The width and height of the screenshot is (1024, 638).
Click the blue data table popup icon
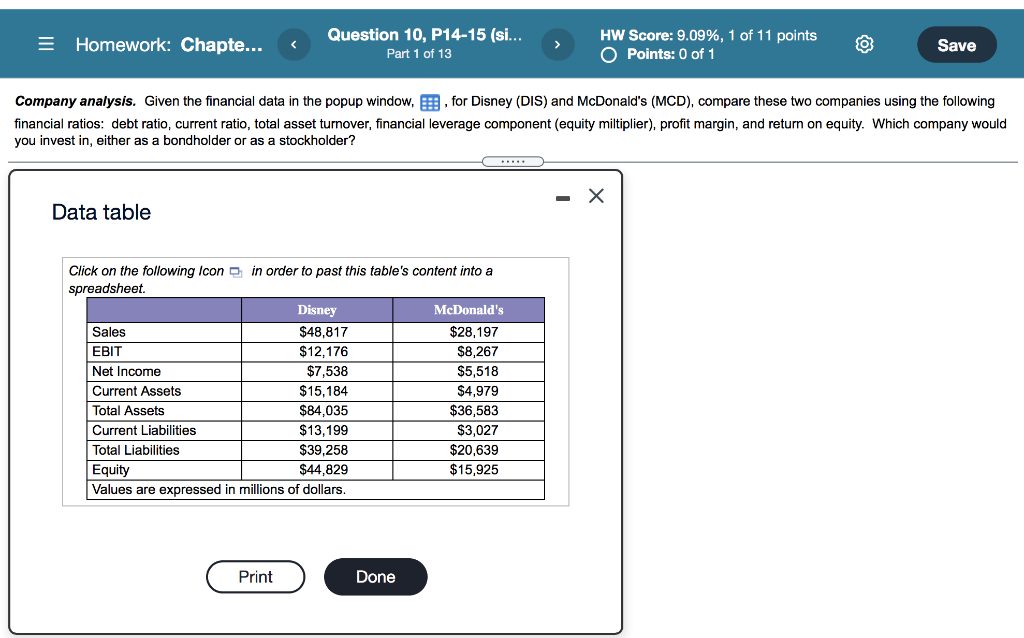pos(430,101)
